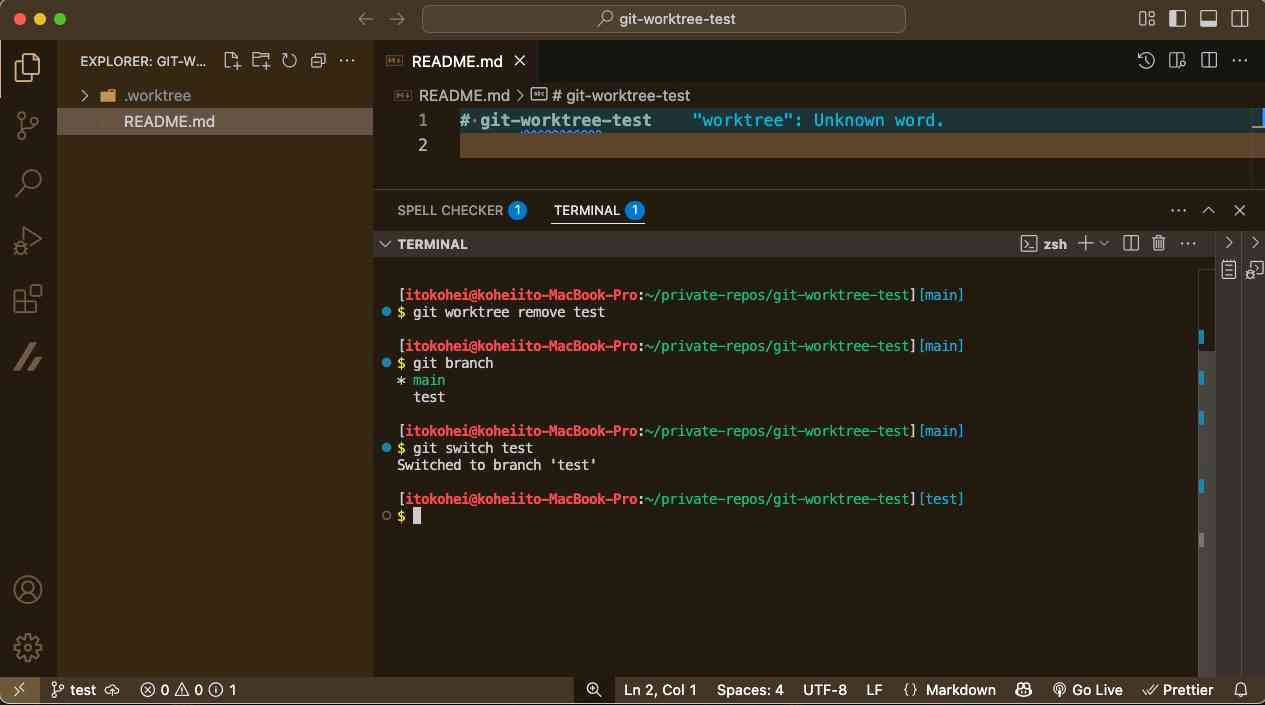Open the new terminal launch profile dropdown
This screenshot has height=705, width=1265.
click(1105, 243)
